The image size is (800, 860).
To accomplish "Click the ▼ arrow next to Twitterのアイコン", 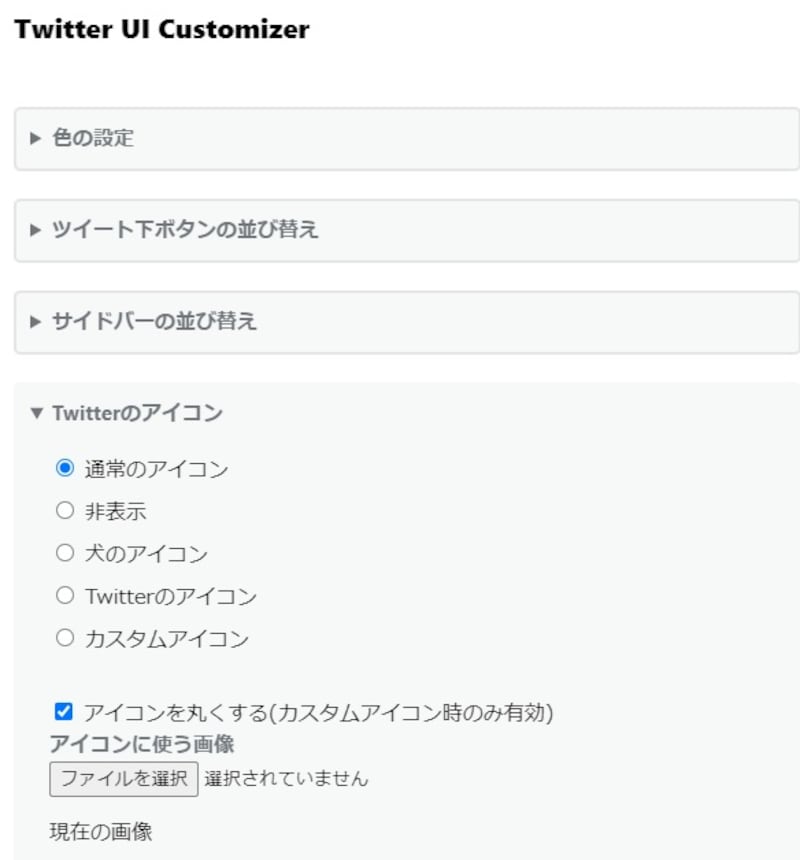I will (x=34, y=412).
